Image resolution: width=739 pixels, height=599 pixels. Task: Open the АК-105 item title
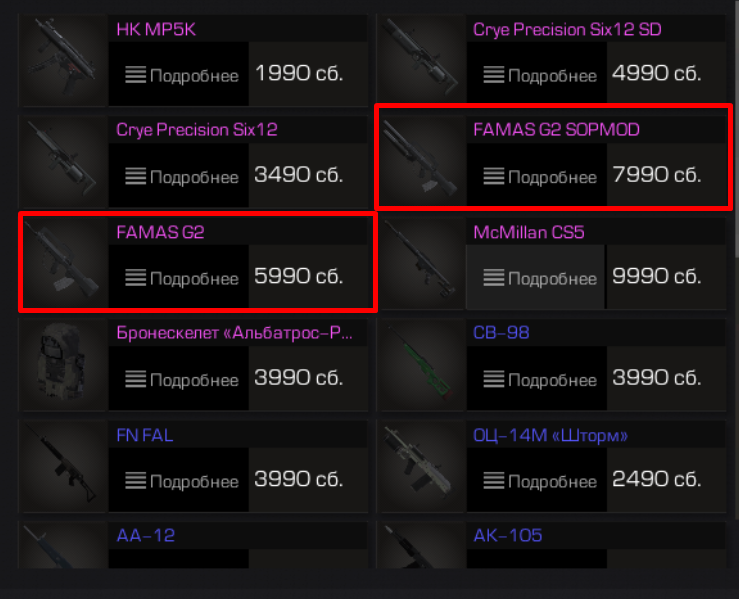pos(508,535)
